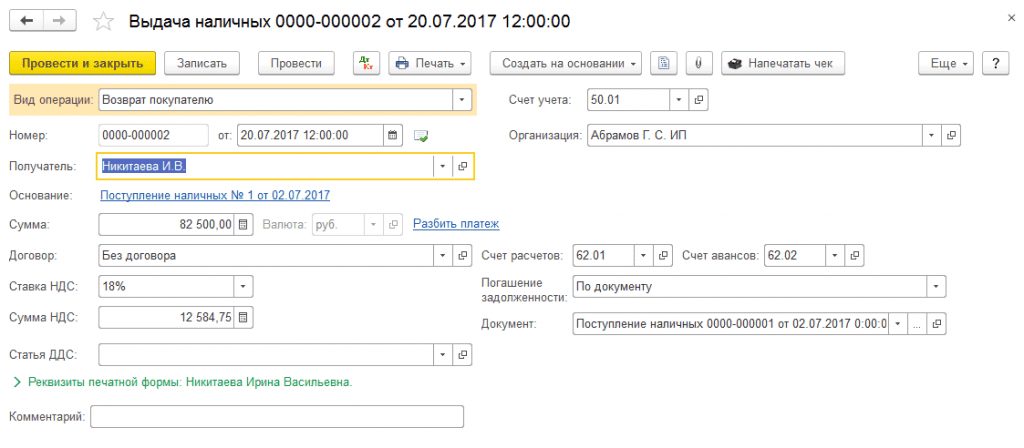The image size is (1024, 448).
Task: Expand Погашение задолженности dropdown
Action: (936, 286)
